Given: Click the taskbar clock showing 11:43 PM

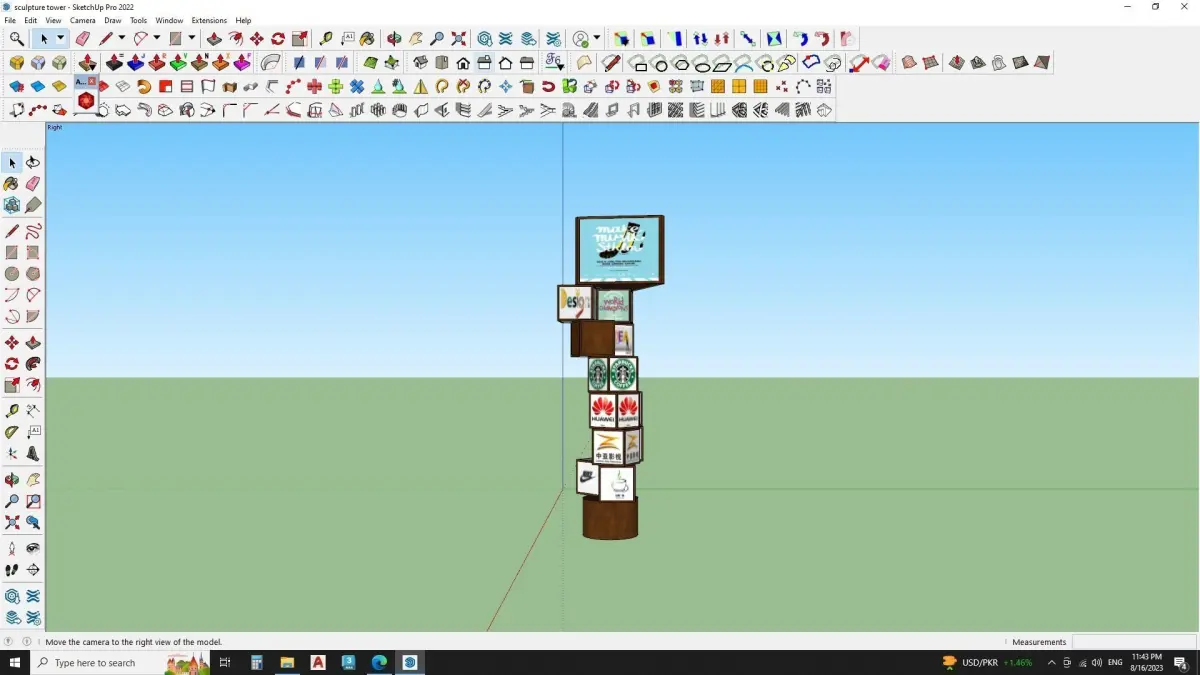Looking at the screenshot, I should (x=1147, y=663).
